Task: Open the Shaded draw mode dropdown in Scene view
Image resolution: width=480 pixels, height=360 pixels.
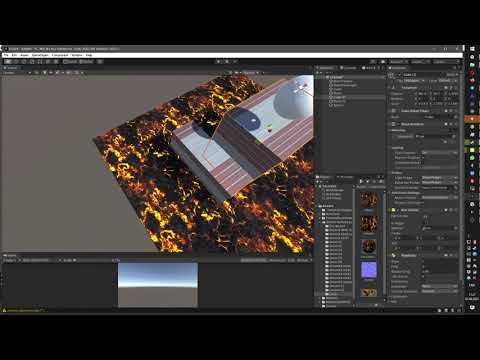Action: click(17, 73)
